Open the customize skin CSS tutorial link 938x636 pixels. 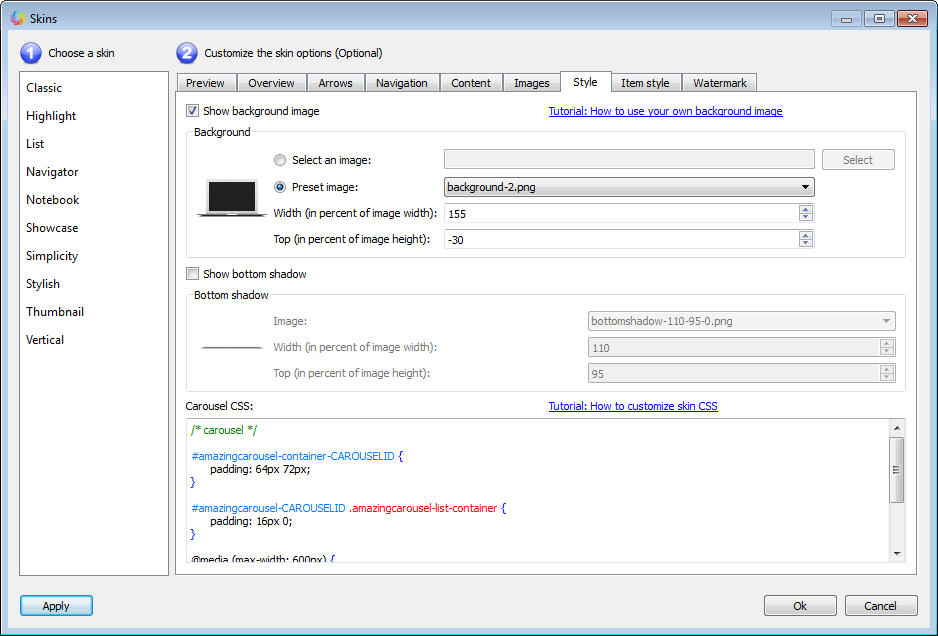(x=632, y=406)
